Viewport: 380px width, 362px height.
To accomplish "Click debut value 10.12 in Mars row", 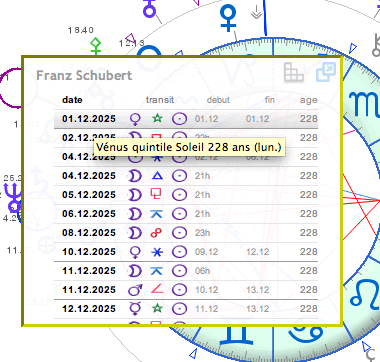I will [x=207, y=290].
